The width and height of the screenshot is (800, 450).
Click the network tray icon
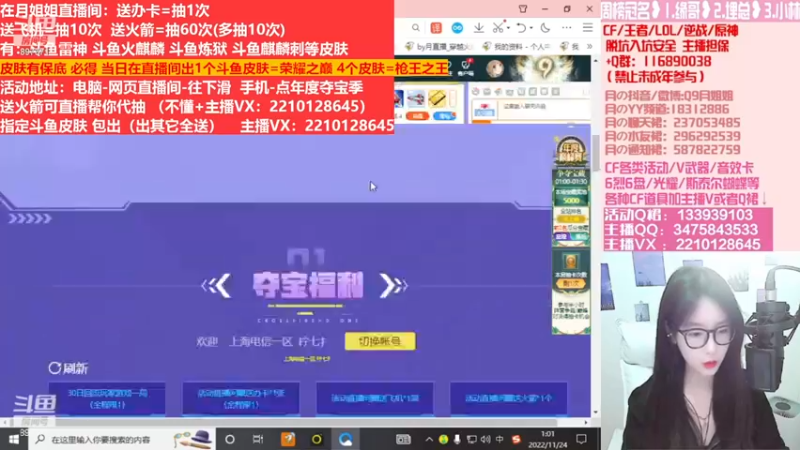[471, 439]
